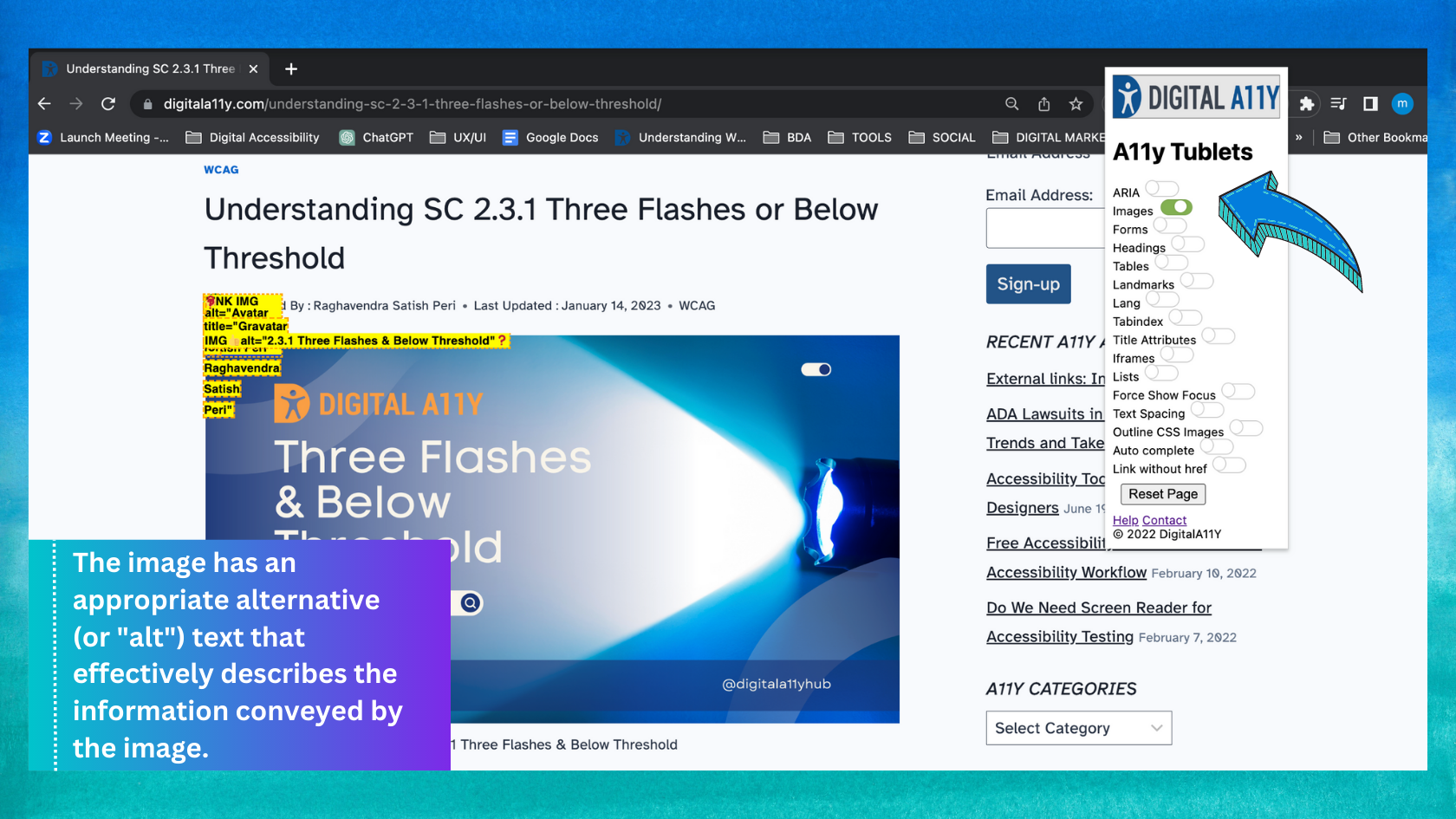Open the TOOLS bookmarks folder
The height and width of the screenshot is (819, 1456).
pos(860,138)
